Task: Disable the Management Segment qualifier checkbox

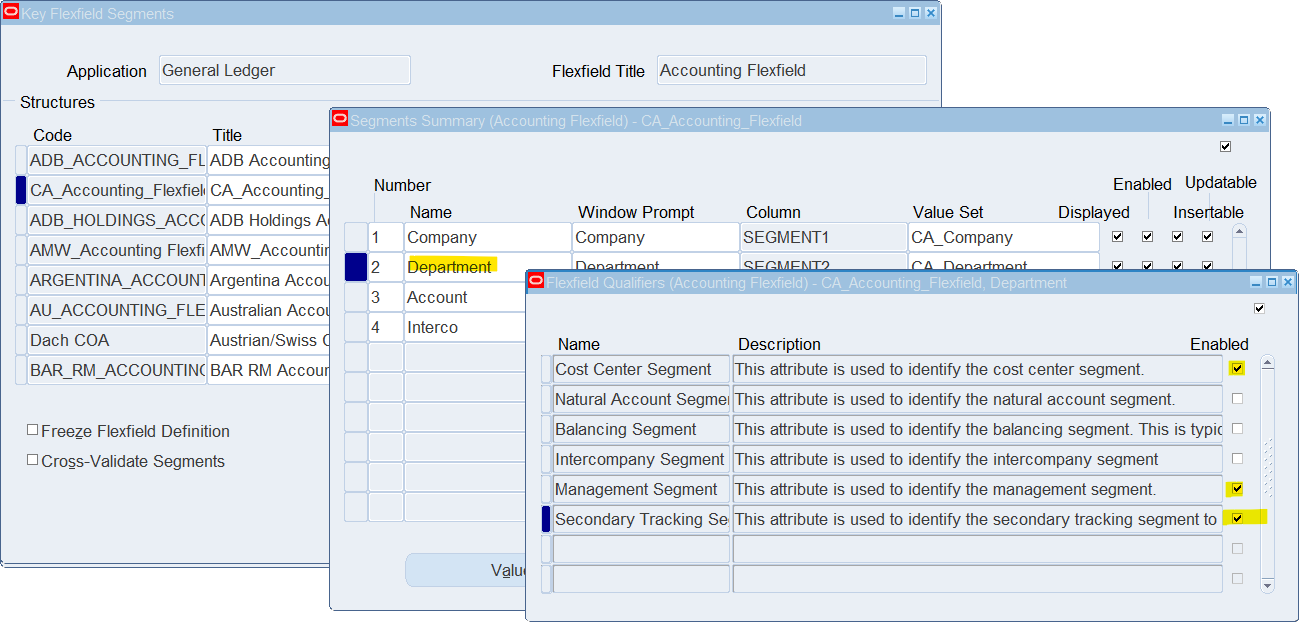Action: tap(1238, 489)
